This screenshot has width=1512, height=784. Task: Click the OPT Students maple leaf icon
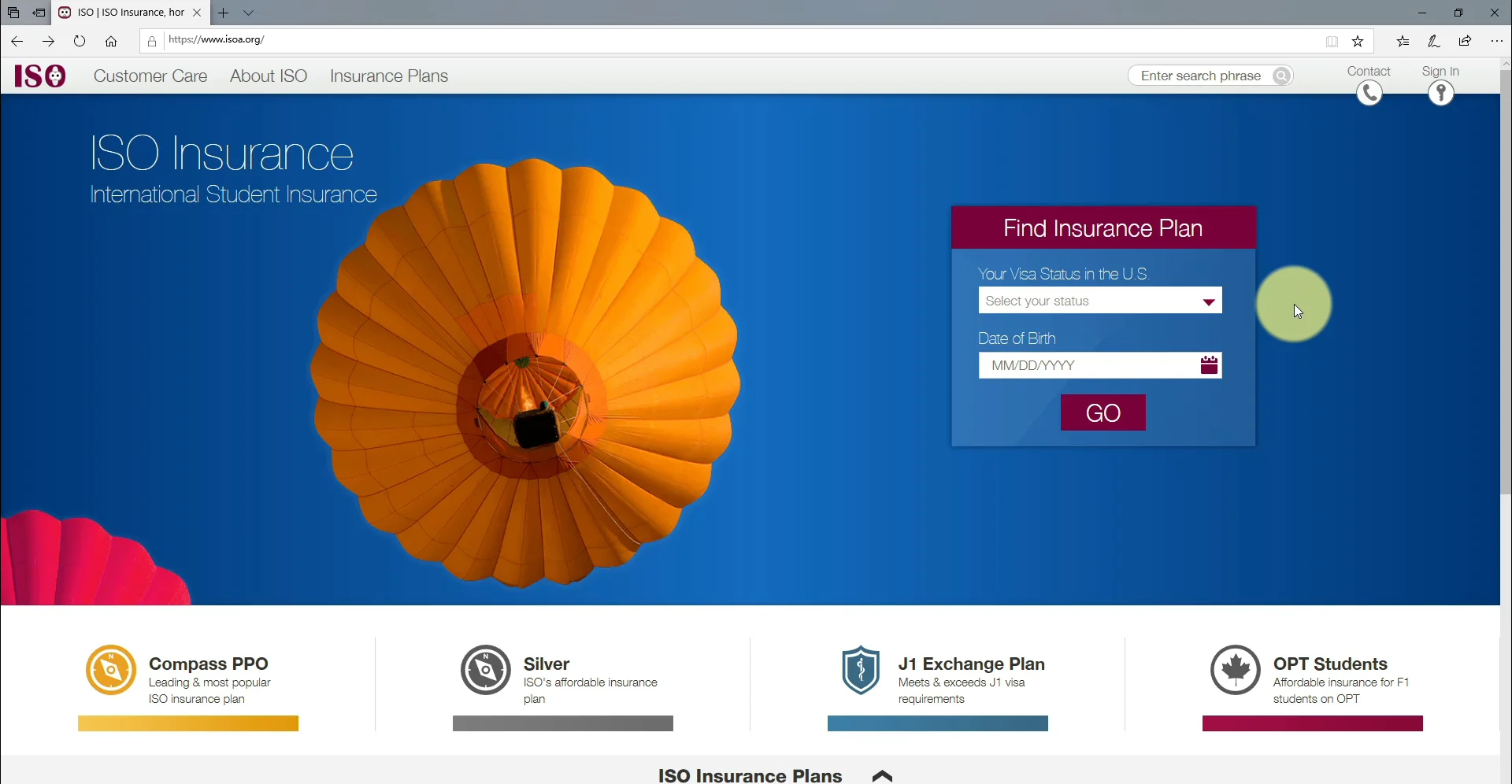tap(1236, 670)
